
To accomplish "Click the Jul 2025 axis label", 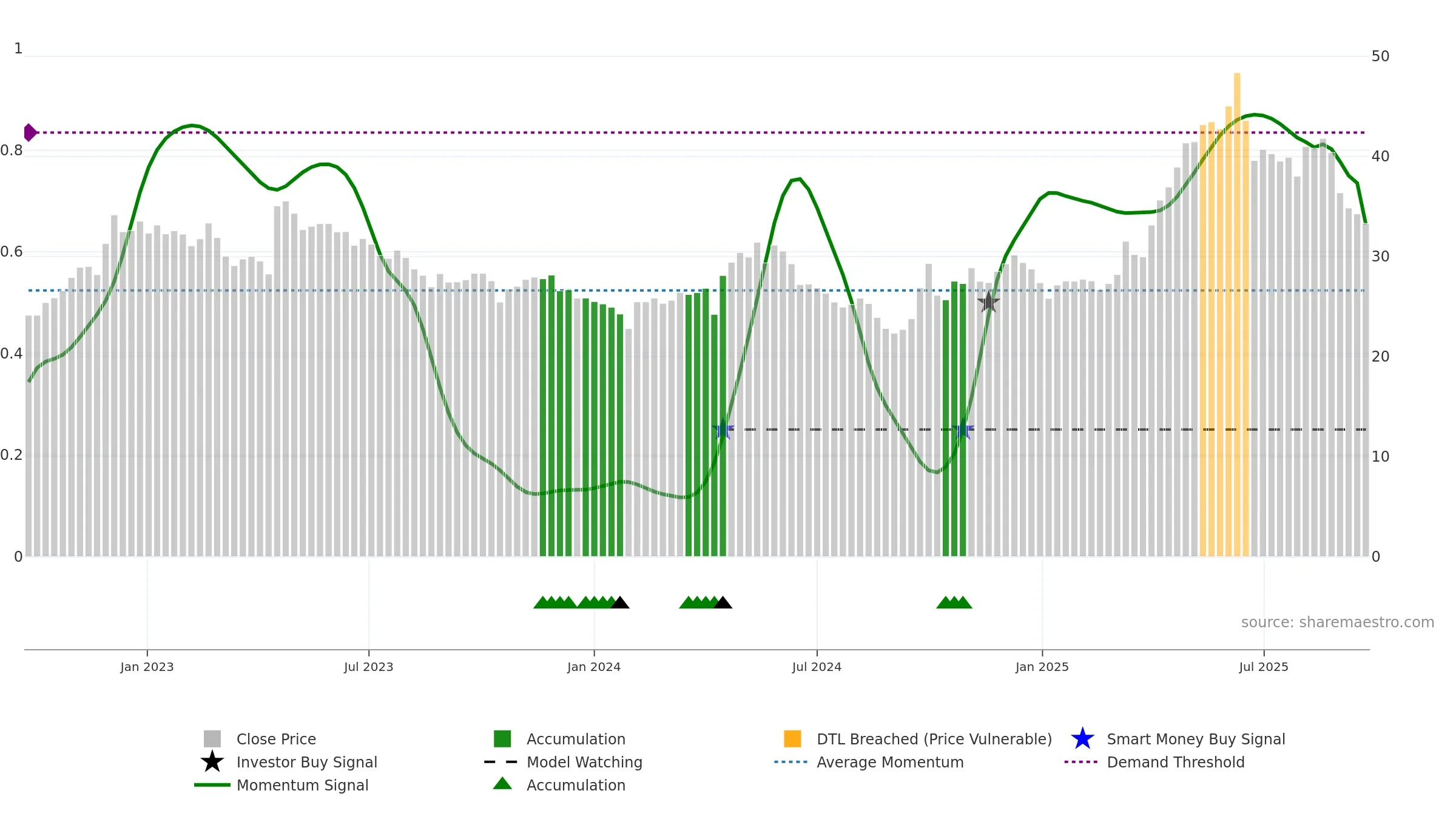I will pos(1264,667).
